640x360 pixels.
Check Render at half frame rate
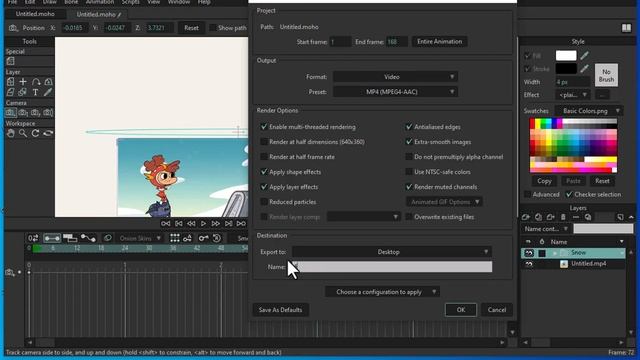264,157
